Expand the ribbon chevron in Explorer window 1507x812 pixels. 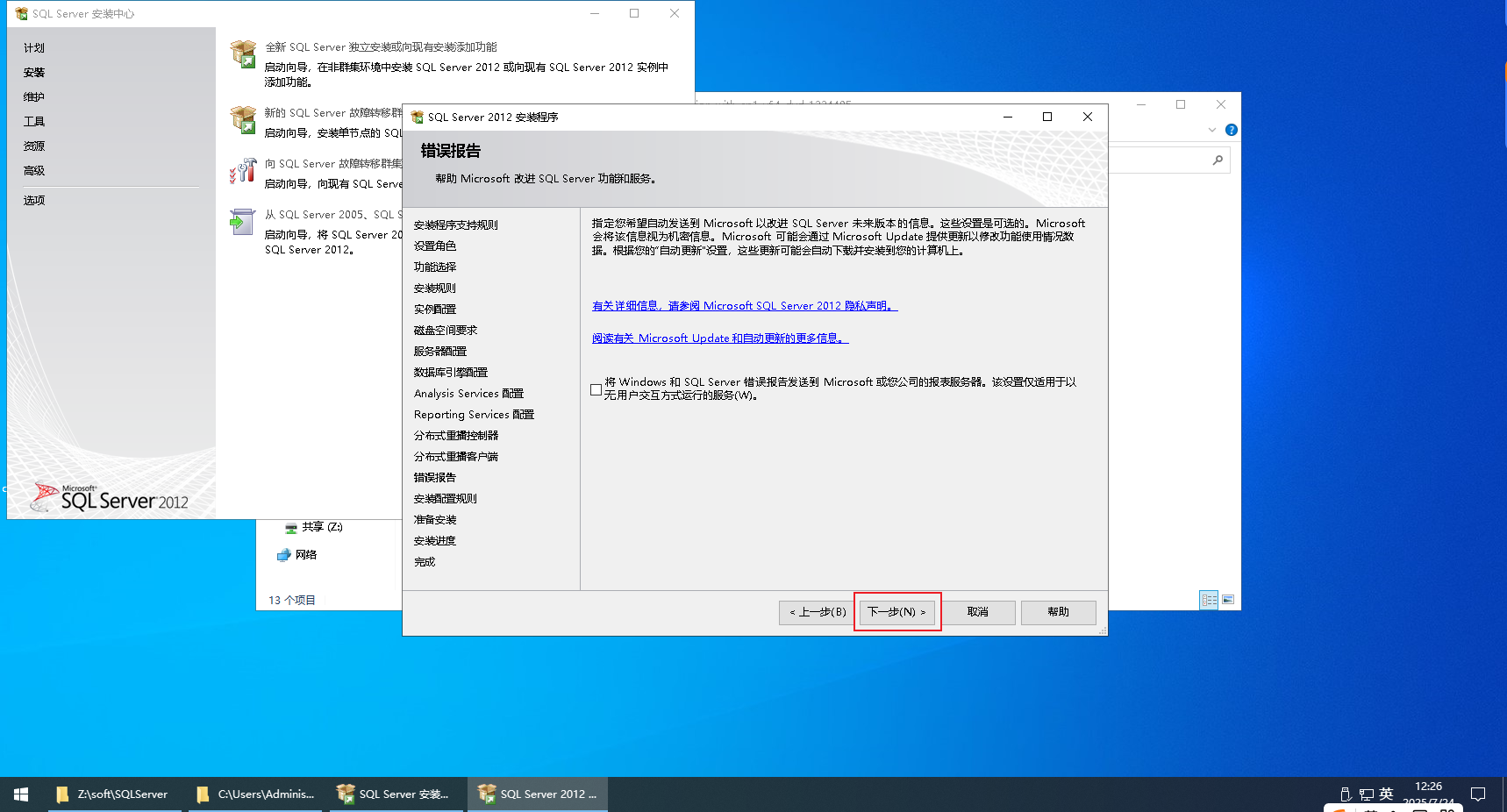point(1212,130)
